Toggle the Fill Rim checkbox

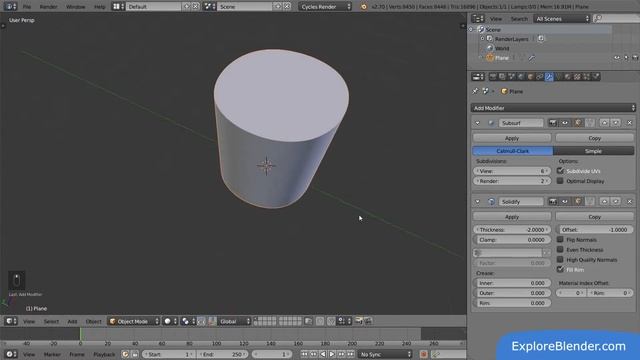click(x=560, y=269)
